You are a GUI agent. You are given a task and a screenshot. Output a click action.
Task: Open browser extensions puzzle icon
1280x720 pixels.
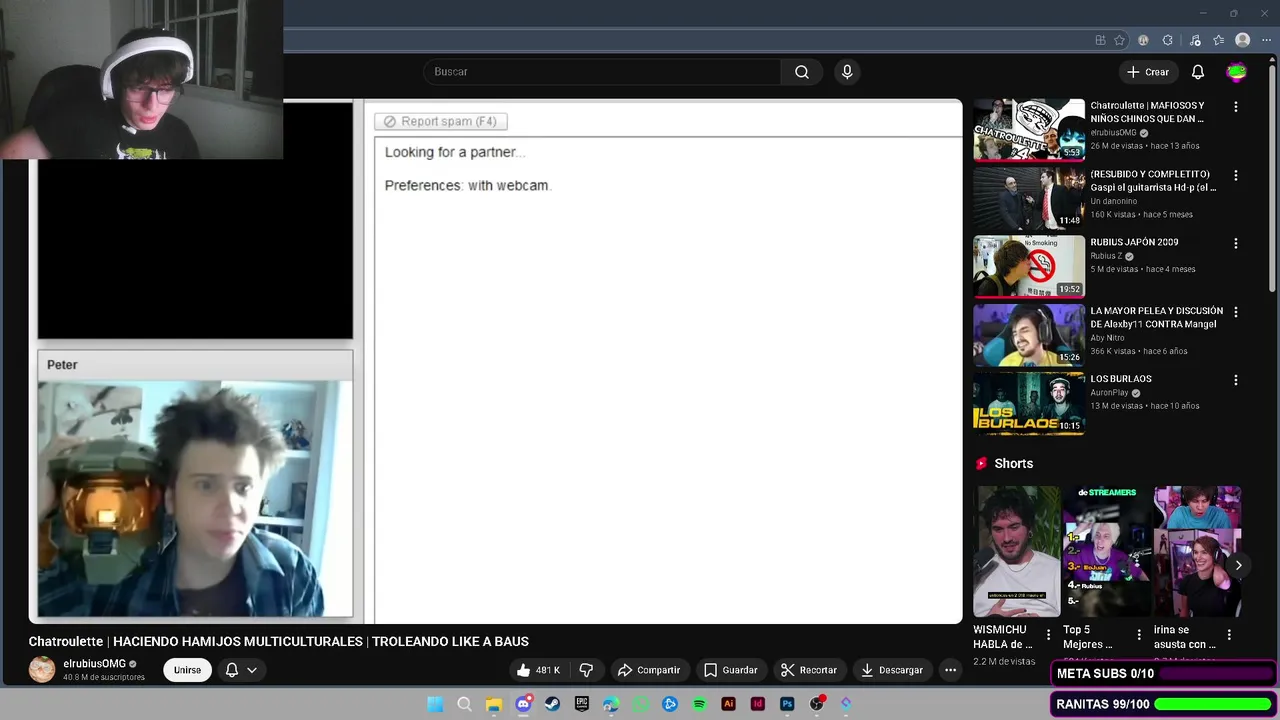(x=1168, y=40)
